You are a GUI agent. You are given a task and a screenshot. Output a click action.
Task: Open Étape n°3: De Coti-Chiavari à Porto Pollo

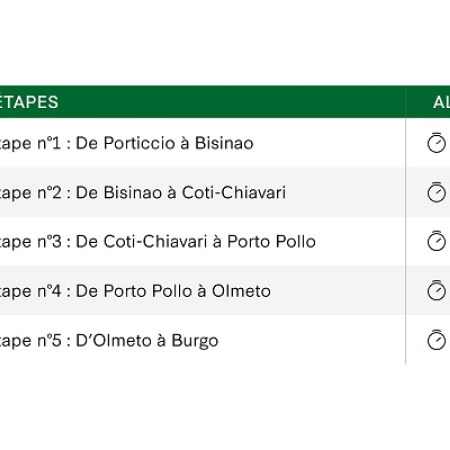tap(158, 242)
